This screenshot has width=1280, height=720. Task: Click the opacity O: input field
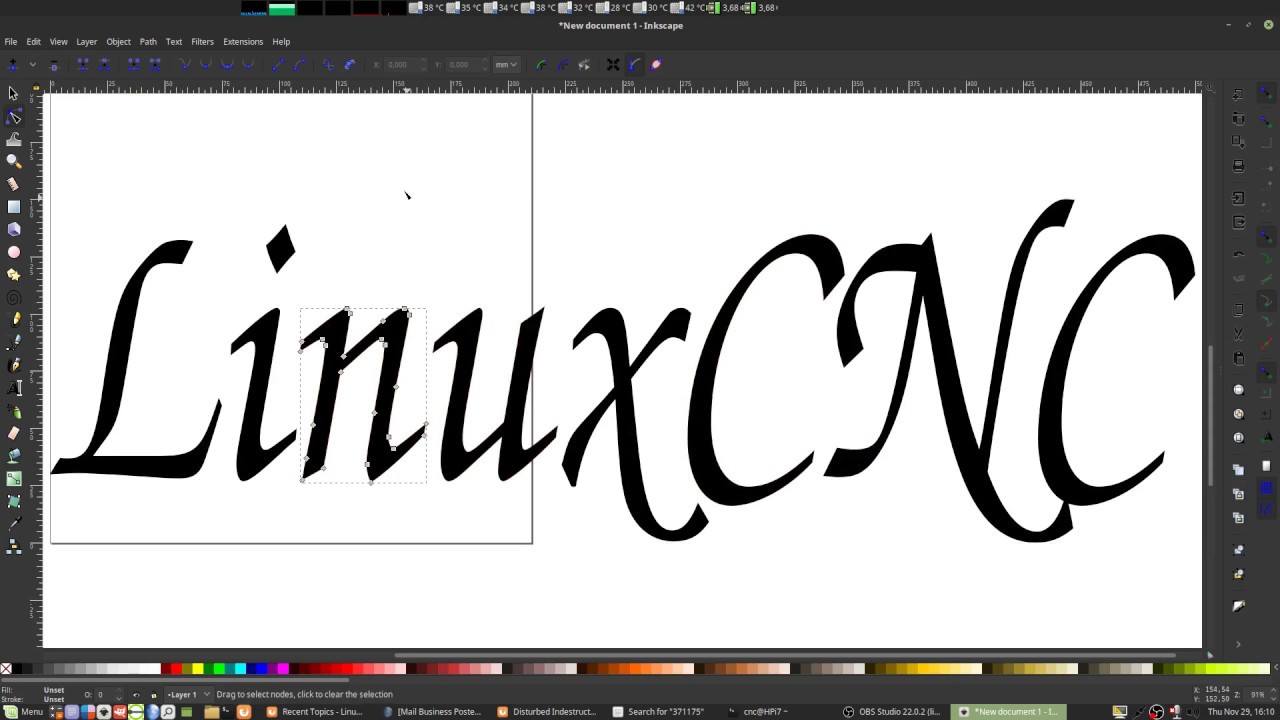pos(107,694)
